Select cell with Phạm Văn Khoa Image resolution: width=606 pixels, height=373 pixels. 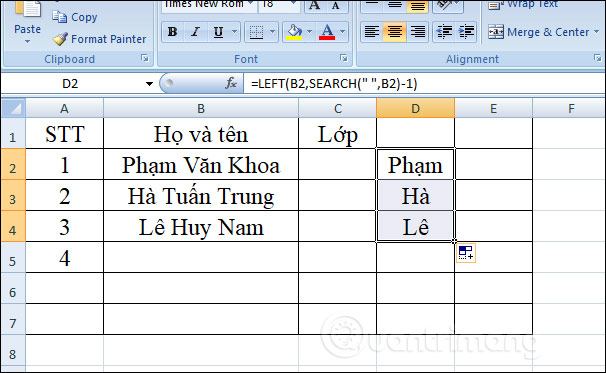click(x=201, y=164)
